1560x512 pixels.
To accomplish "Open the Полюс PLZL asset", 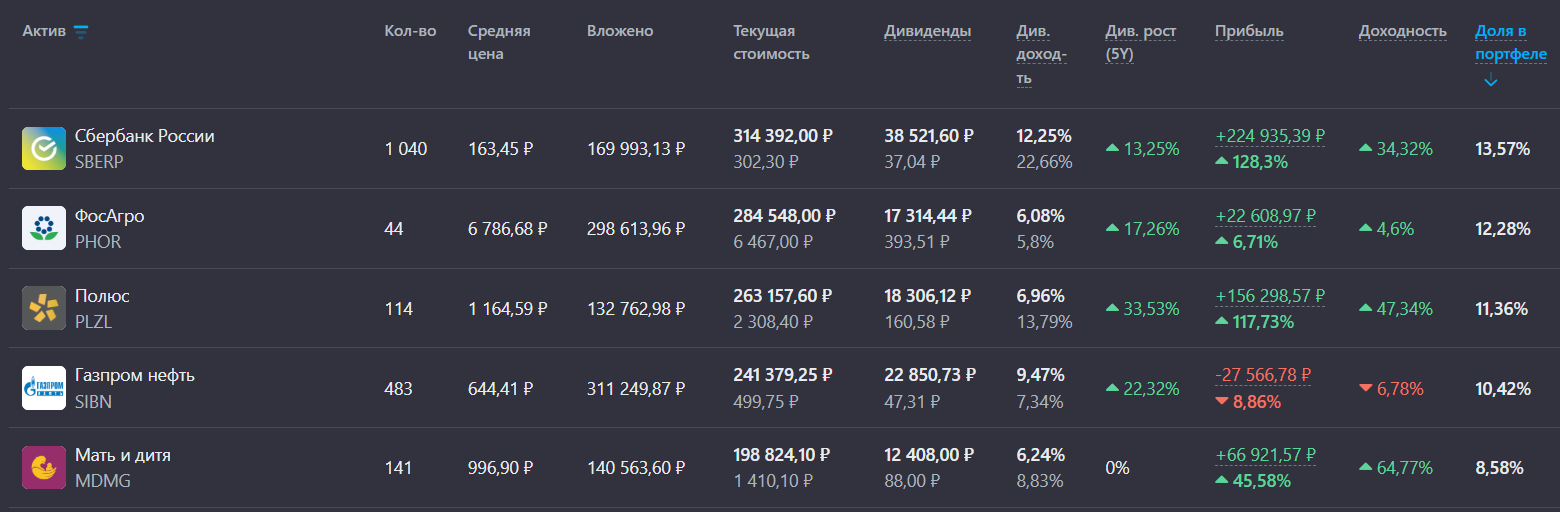I will [102, 296].
